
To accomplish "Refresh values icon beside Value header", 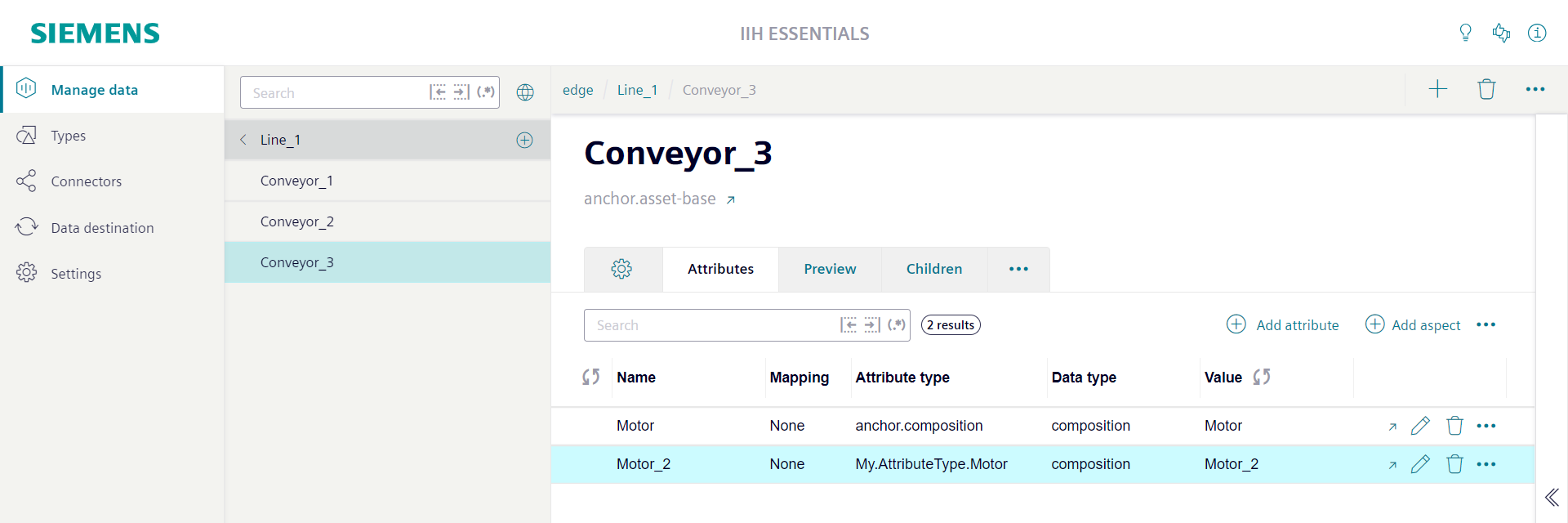I will coord(1262,377).
